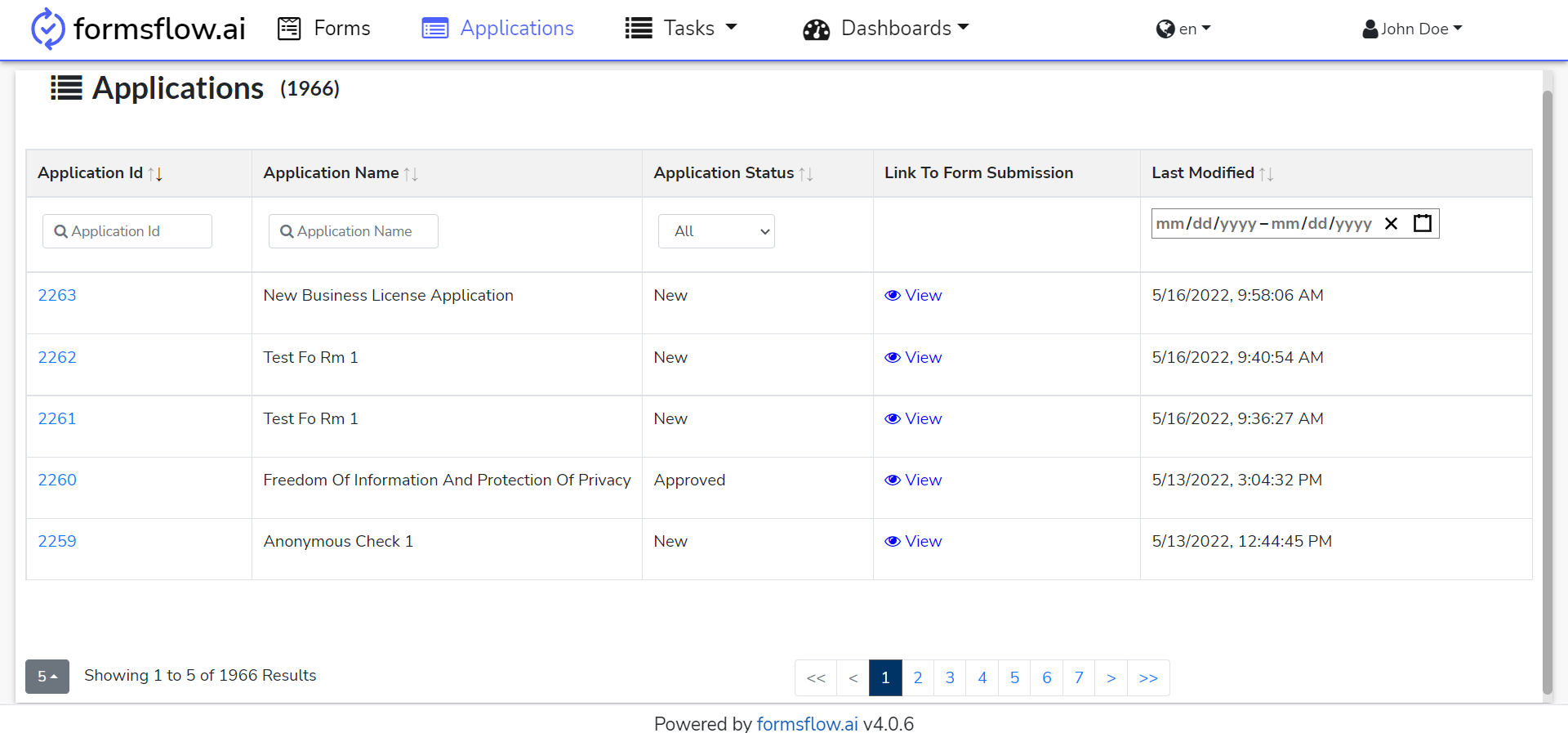The width and height of the screenshot is (1568, 733).
Task: Open the date range calendar icon
Action: 1423,223
